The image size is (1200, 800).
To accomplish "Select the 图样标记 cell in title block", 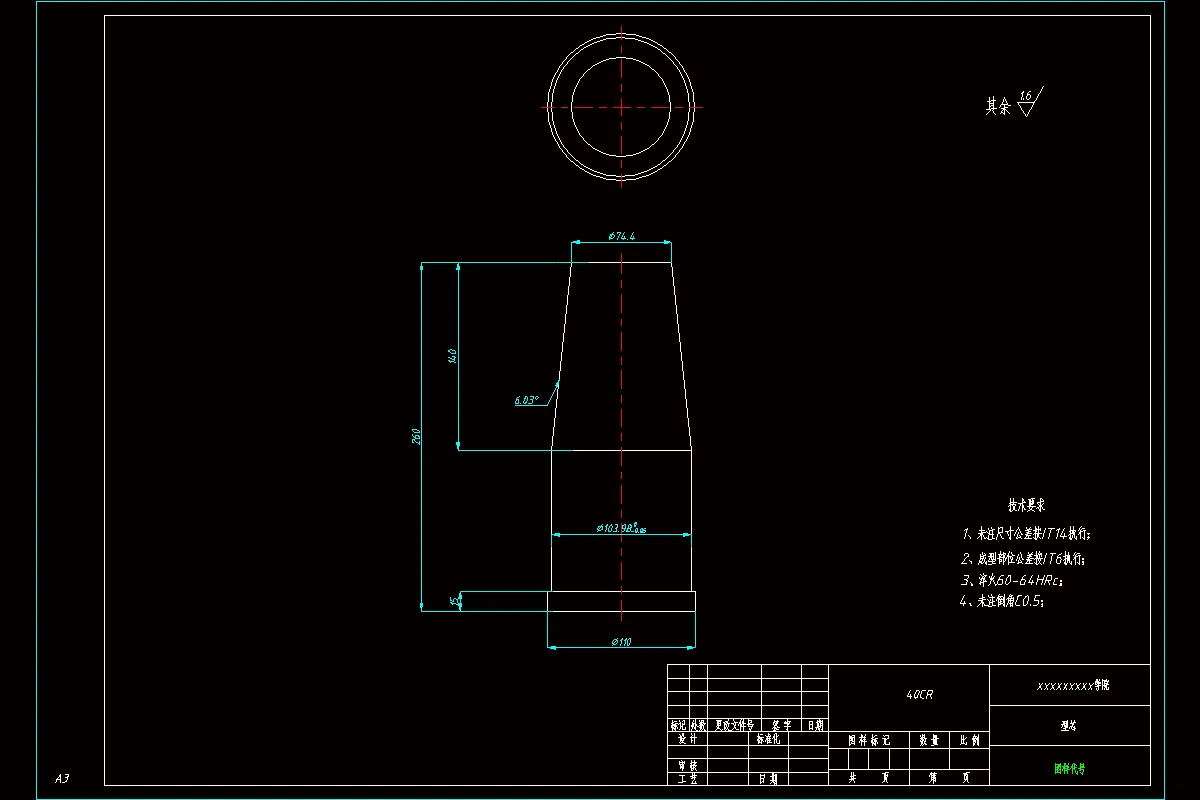I will (x=869, y=740).
